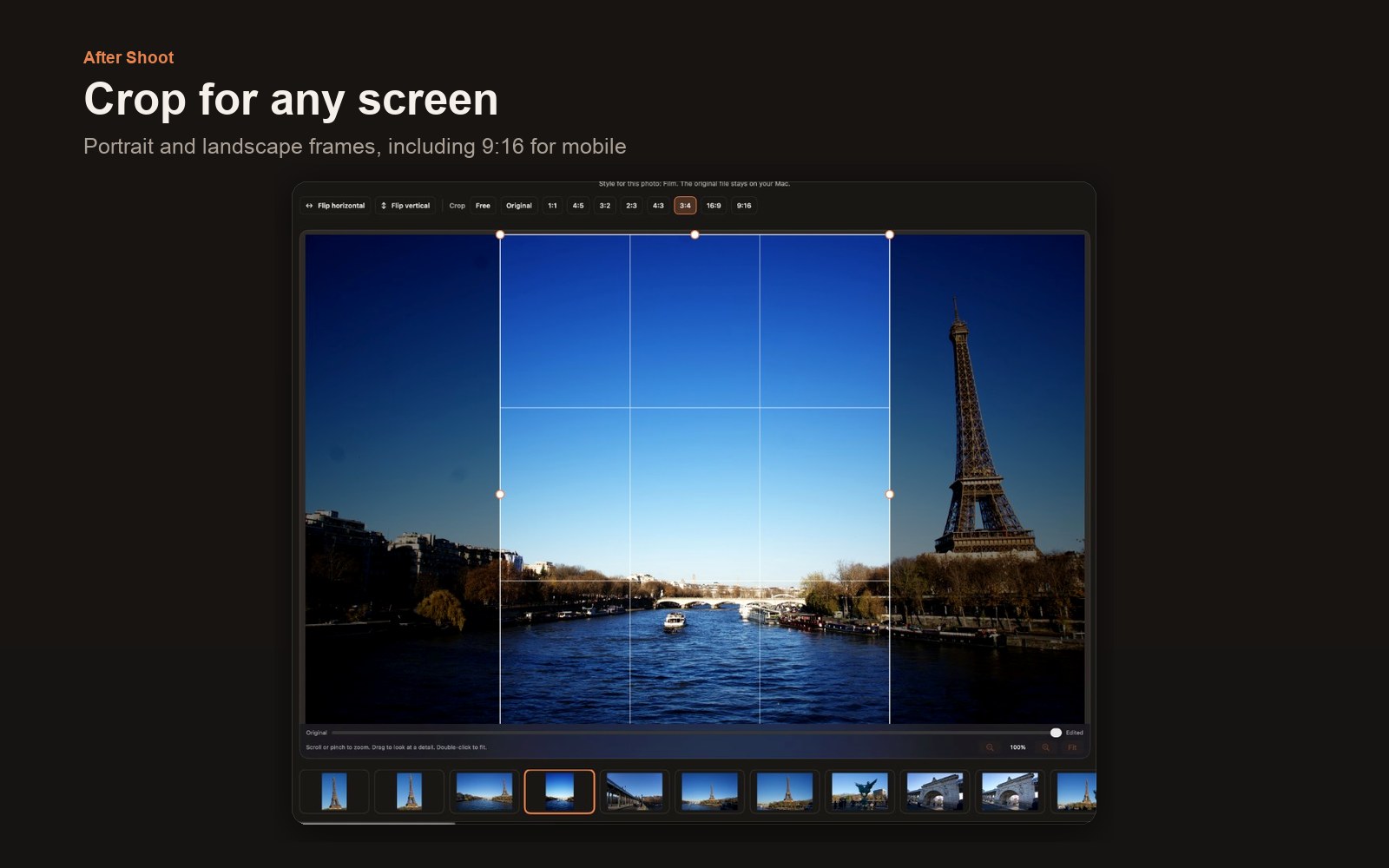The image size is (1389, 868).
Task: Choose the 2:3 crop ratio
Action: coord(631,206)
